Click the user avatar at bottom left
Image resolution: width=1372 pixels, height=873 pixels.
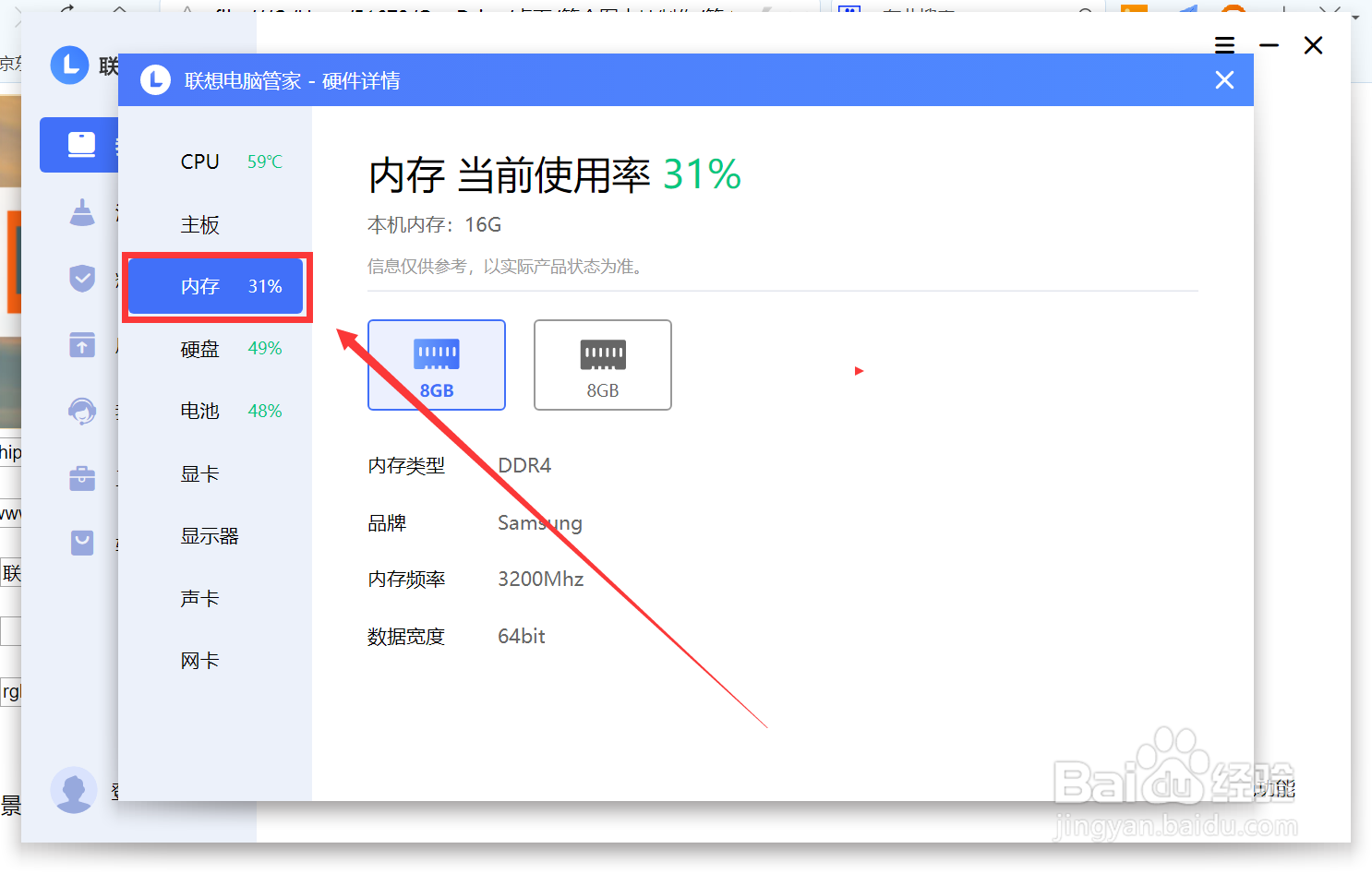(x=74, y=790)
